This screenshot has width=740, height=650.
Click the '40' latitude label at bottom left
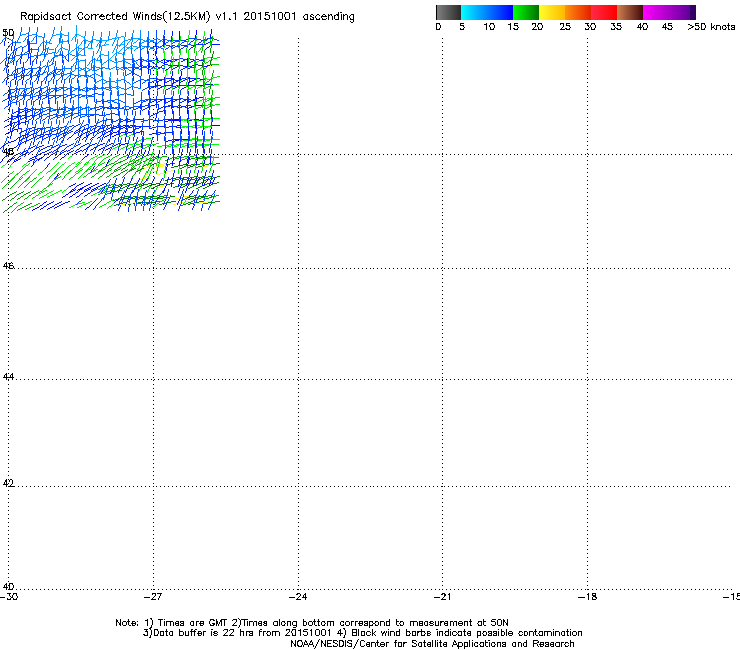pyautogui.click(x=8, y=587)
